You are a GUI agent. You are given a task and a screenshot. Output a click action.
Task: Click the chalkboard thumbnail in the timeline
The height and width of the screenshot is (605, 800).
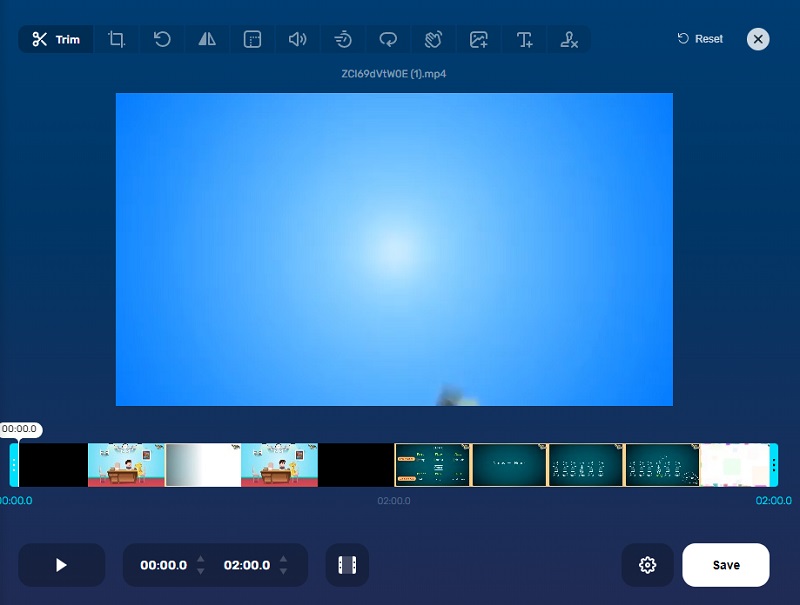coord(510,465)
